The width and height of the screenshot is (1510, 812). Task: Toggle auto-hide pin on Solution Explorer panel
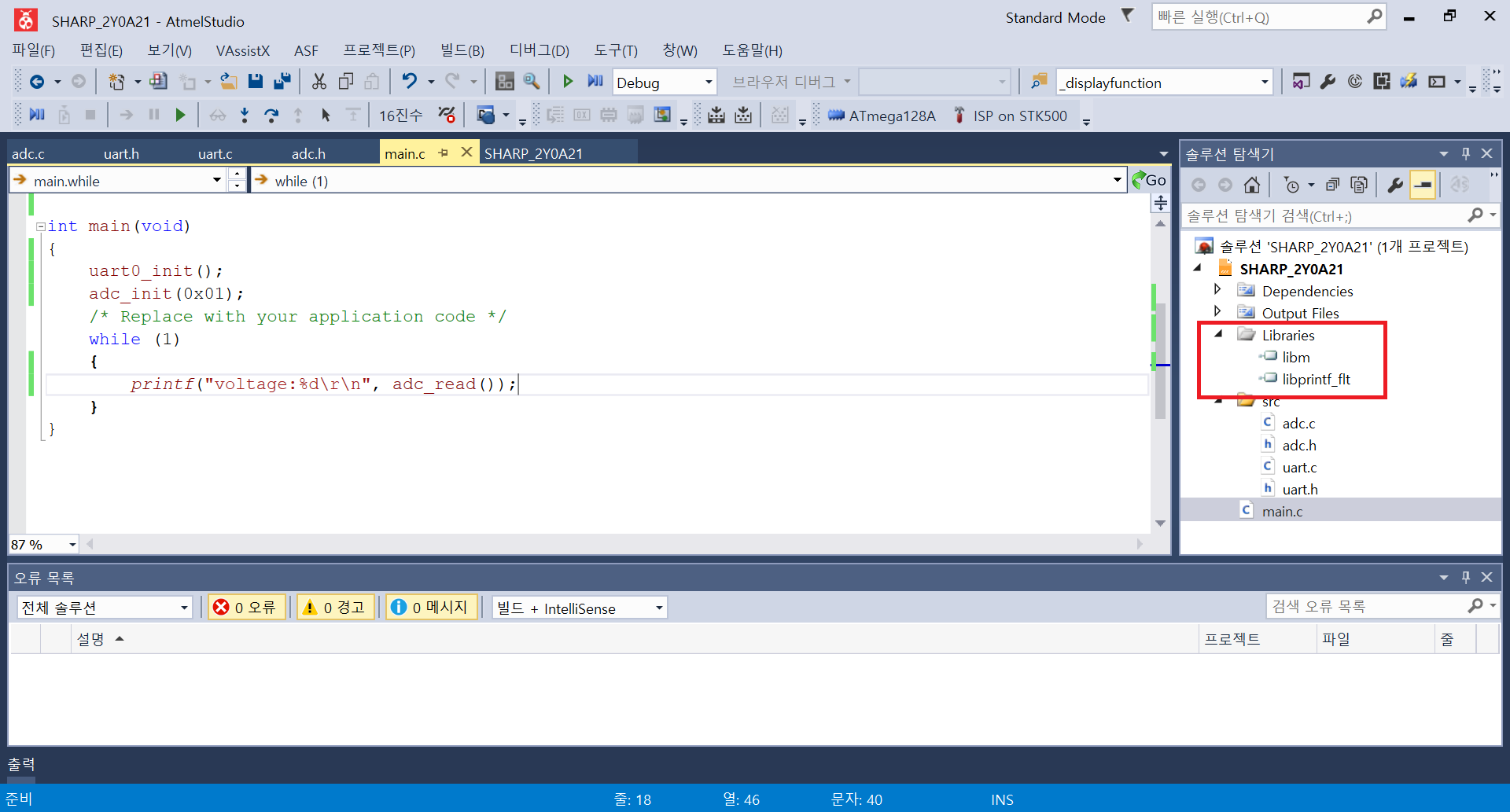[1465, 153]
